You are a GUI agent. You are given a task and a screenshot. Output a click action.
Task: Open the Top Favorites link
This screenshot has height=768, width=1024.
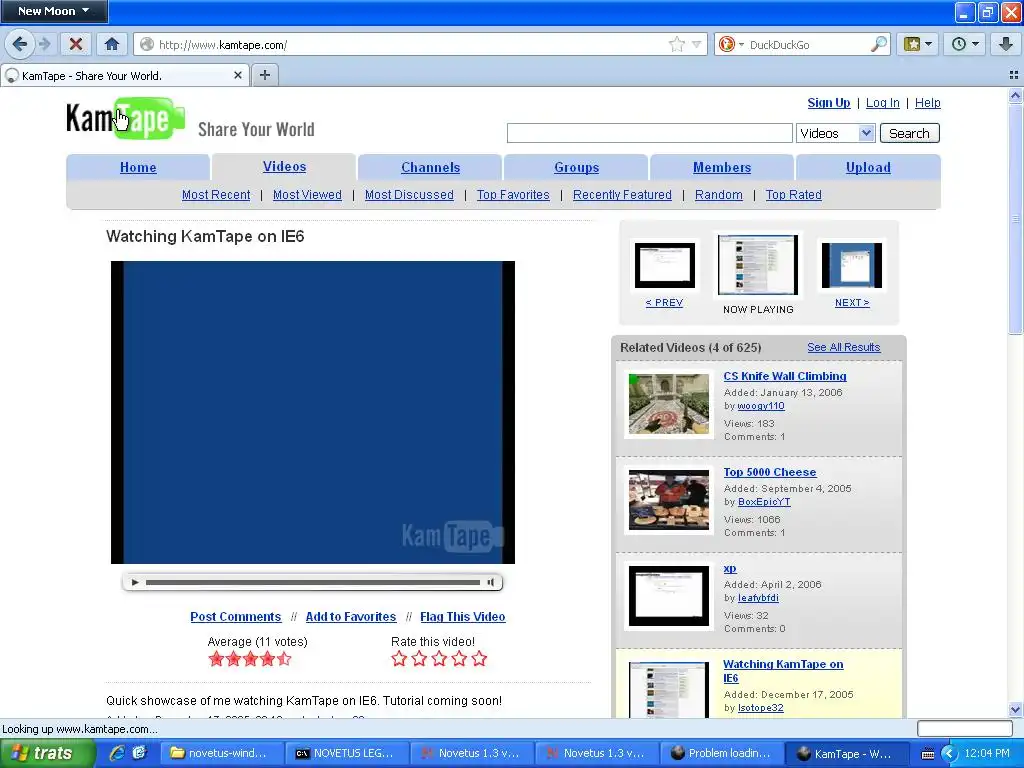513,195
